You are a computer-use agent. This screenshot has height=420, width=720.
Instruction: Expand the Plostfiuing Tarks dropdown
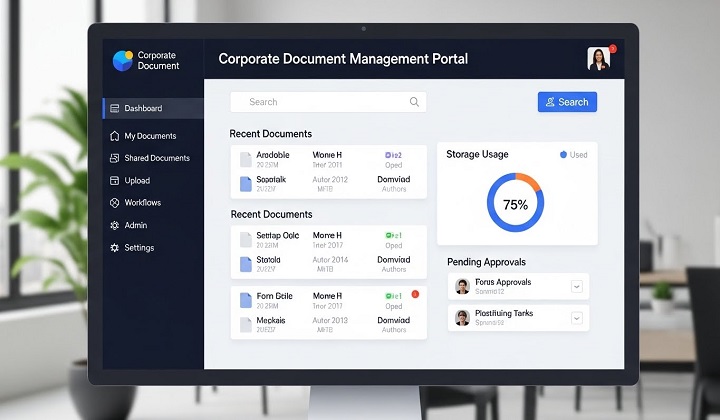[x=577, y=318]
